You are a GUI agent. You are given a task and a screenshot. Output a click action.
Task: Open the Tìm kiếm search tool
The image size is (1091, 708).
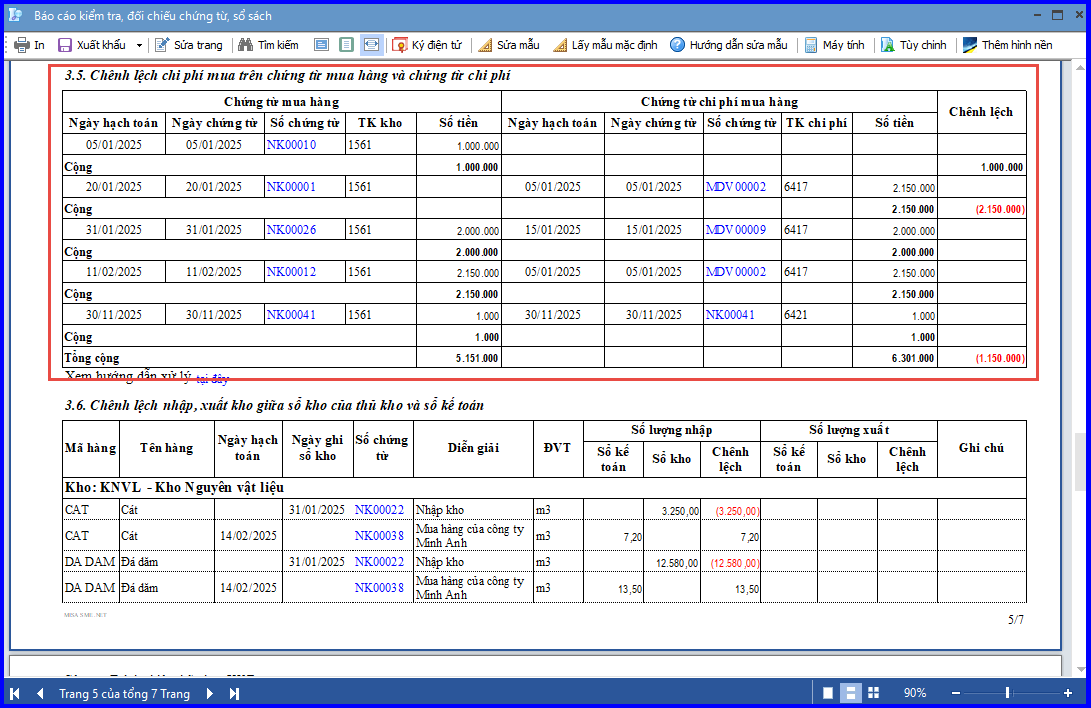[269, 45]
